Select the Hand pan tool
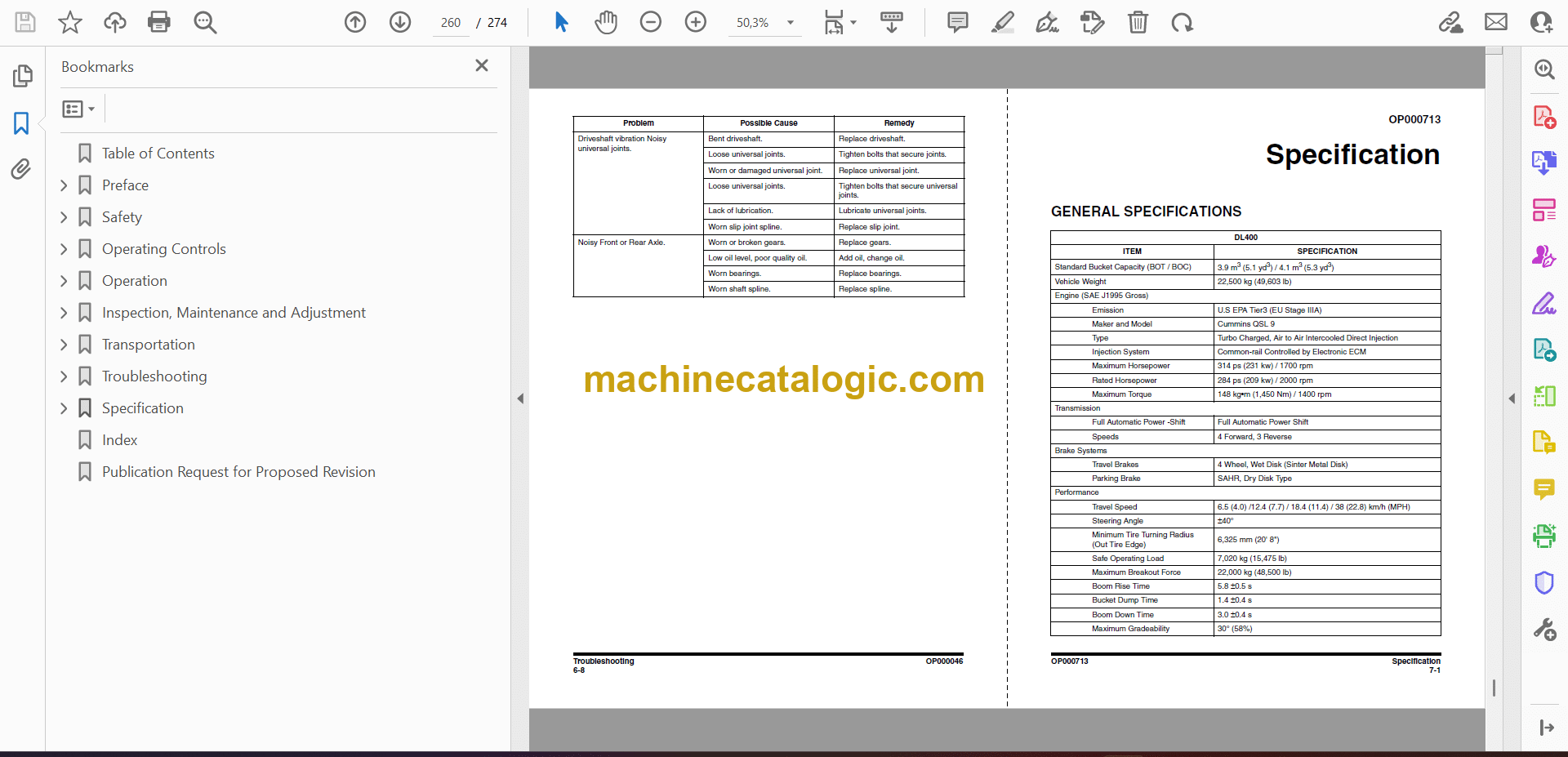 (x=605, y=22)
